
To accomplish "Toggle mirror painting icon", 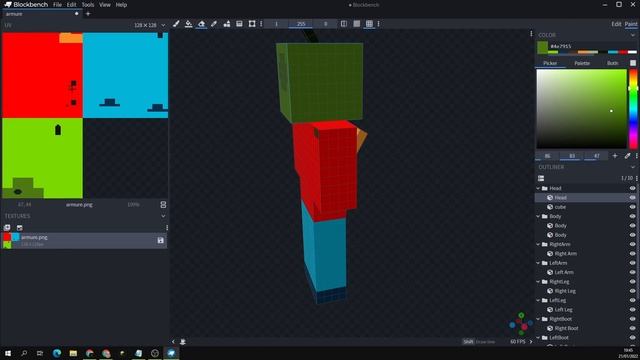I will [344, 24].
